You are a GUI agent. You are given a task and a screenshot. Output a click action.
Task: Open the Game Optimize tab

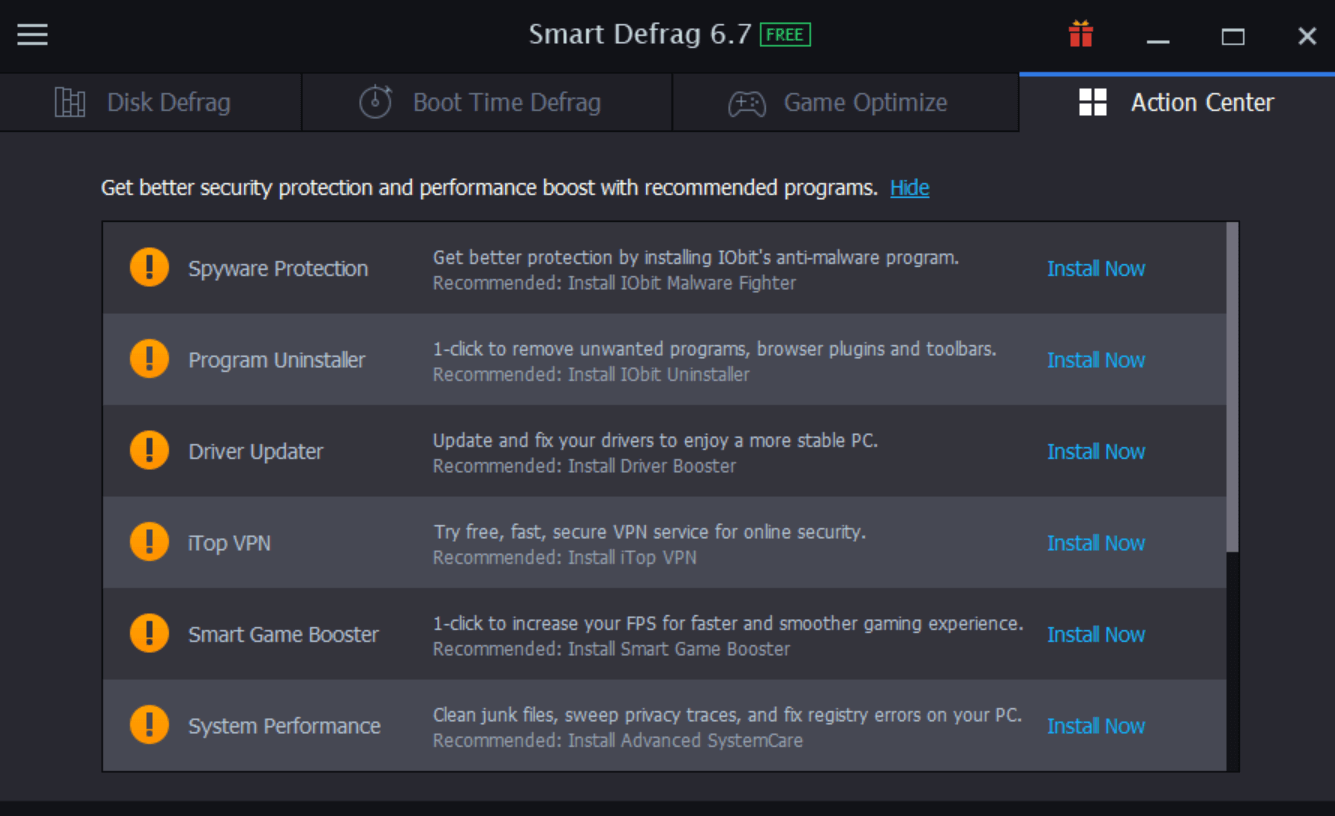(845, 102)
